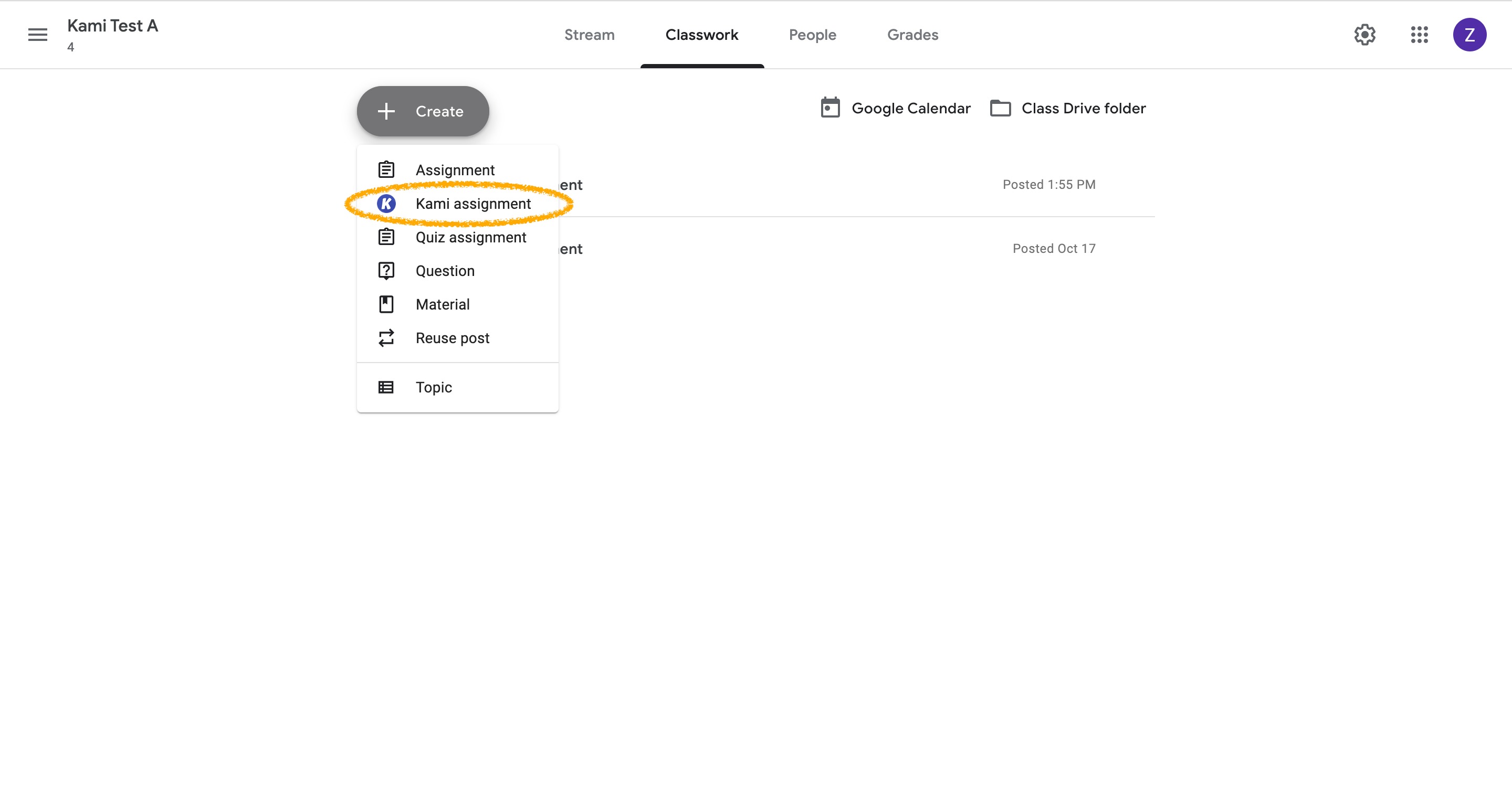This screenshot has width=1512, height=808.
Task: Click the Reuse post arrows icon
Action: 386,338
